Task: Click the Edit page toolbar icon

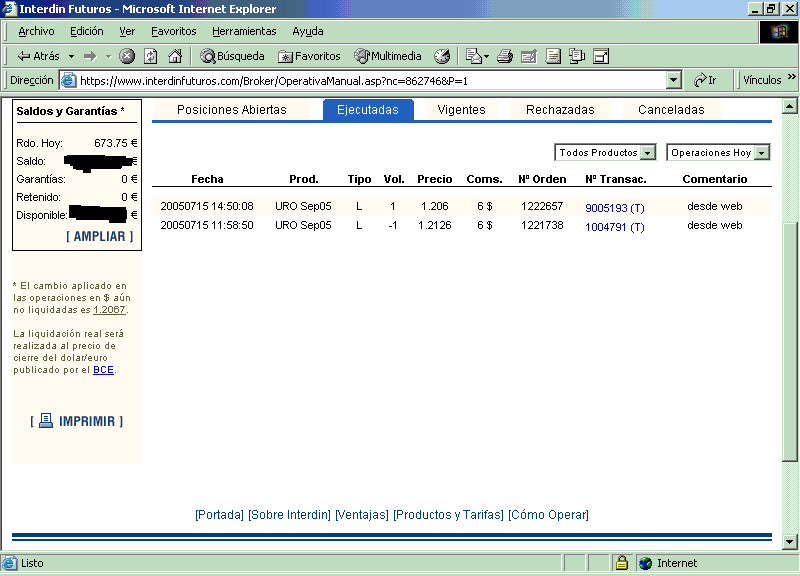Action: [x=529, y=56]
